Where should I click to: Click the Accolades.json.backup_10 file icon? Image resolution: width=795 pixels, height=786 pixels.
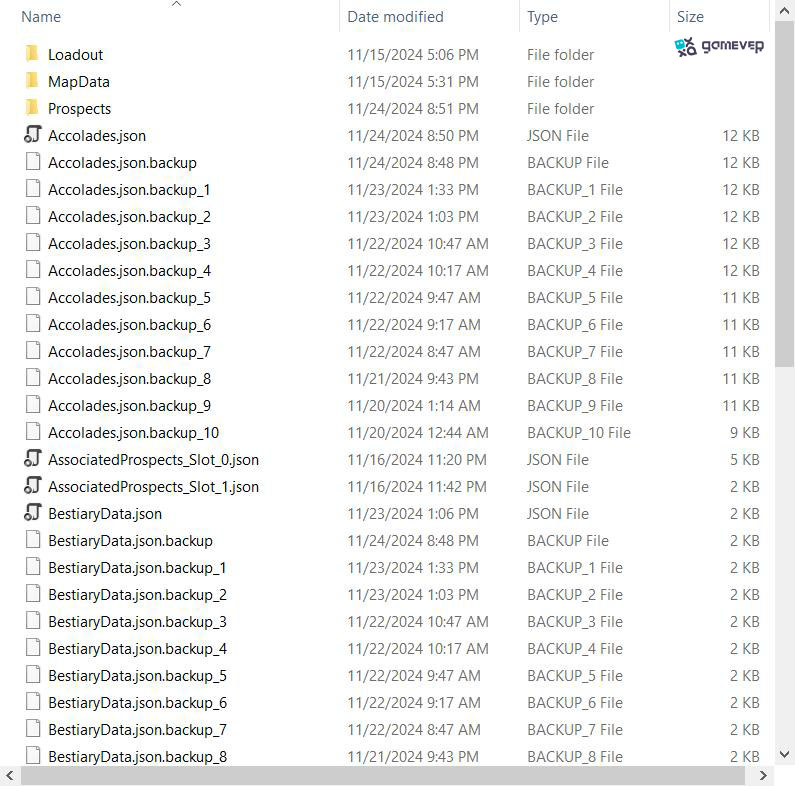pyautogui.click(x=33, y=432)
